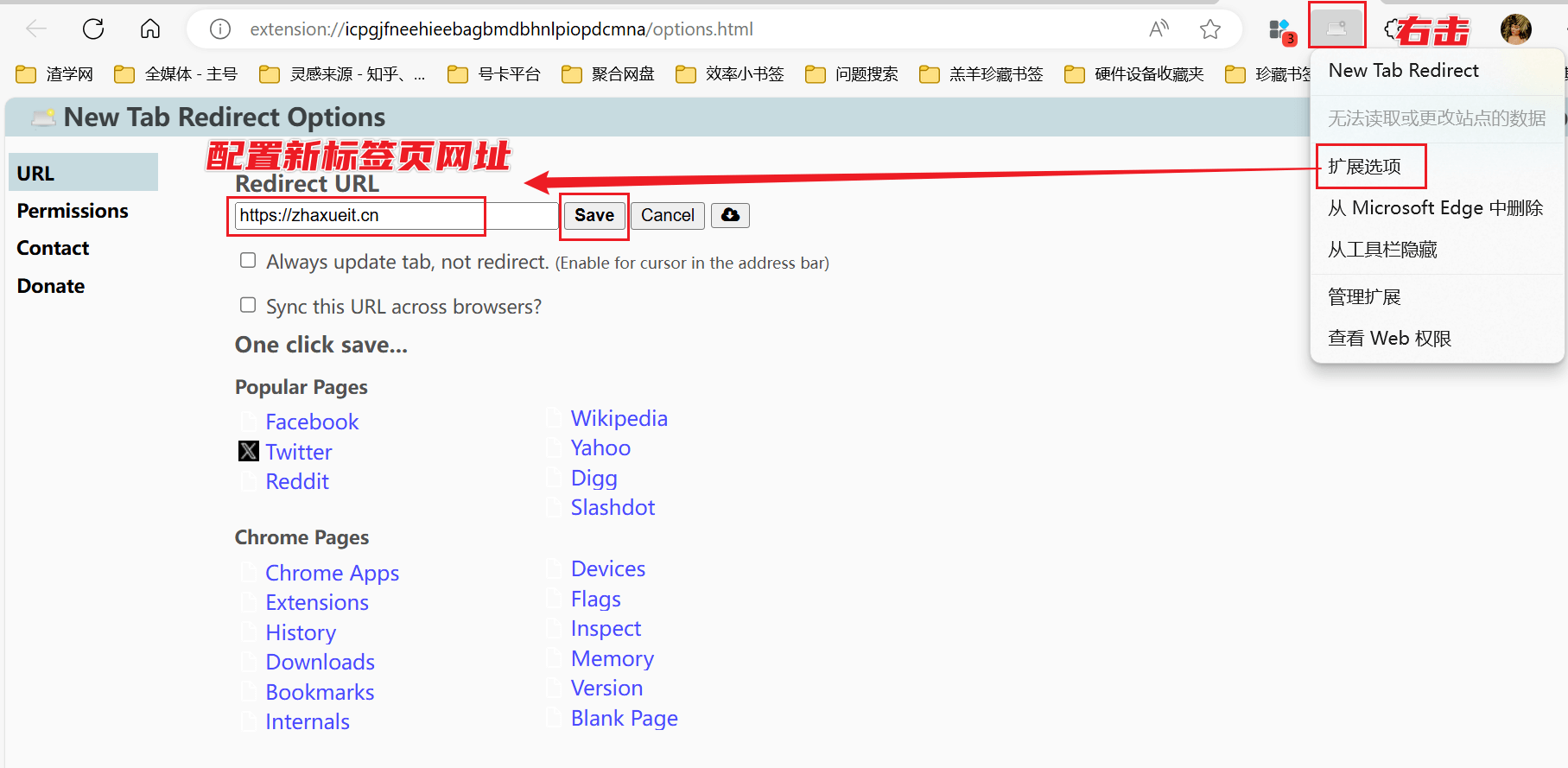Open the Digg link
1568x768 pixels.
[594, 478]
